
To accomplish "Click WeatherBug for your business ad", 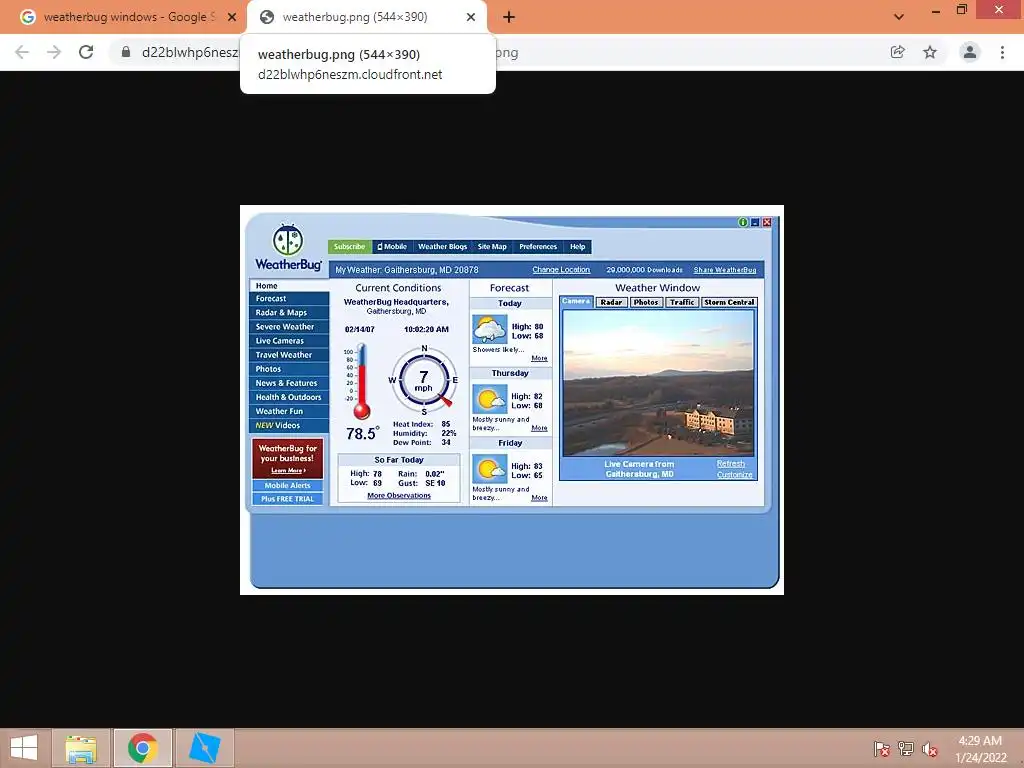I will (287, 458).
